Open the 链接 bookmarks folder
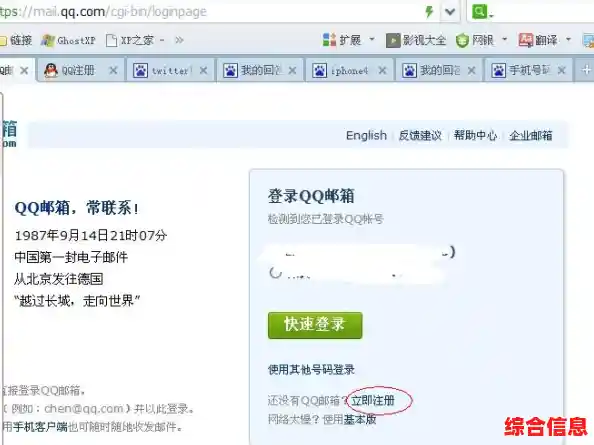 pos(16,40)
